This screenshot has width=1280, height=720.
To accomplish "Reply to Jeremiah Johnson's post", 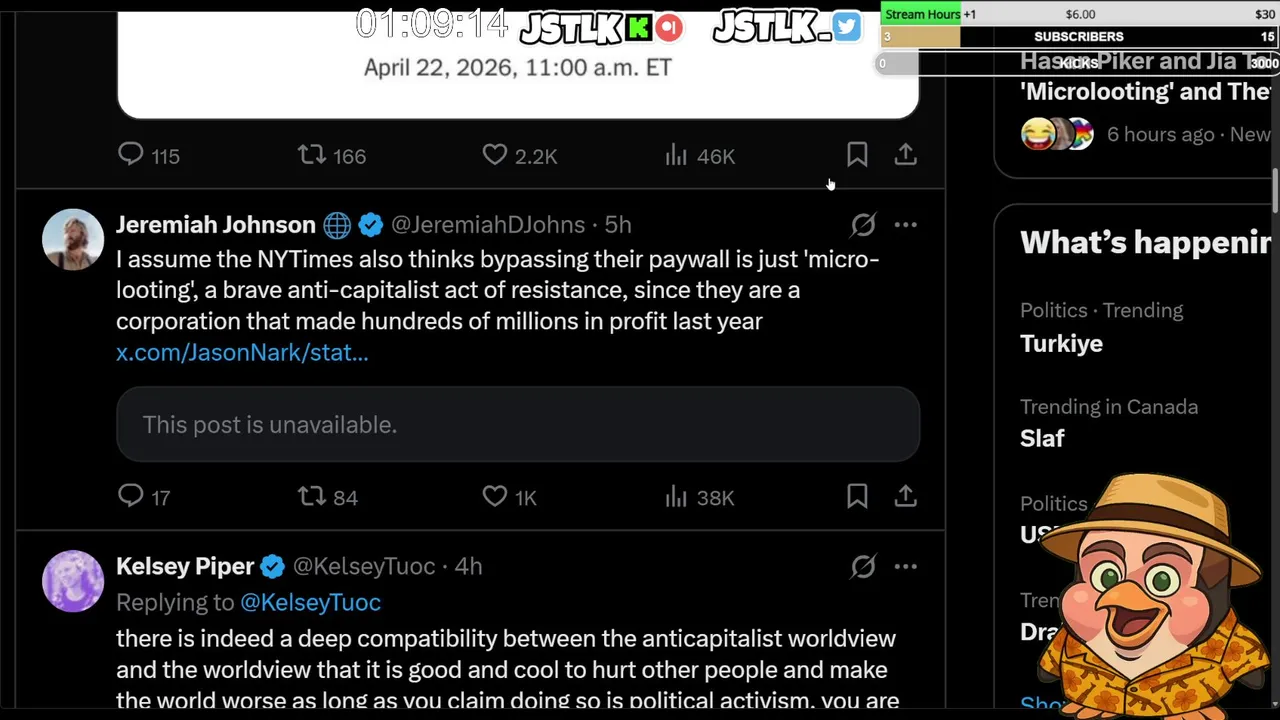I will tap(131, 496).
